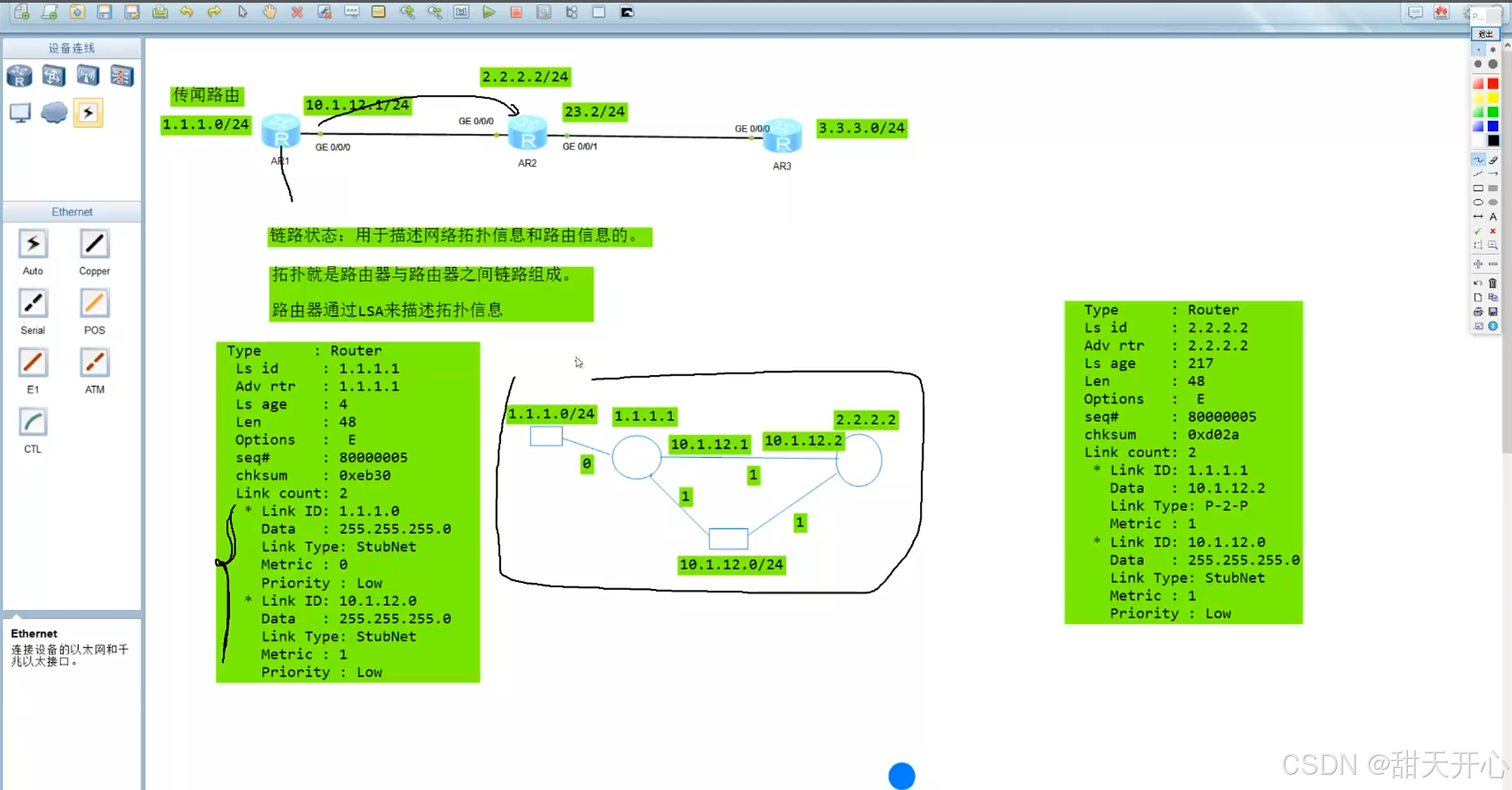Click the zoom in magnifier icon
This screenshot has width=1512, height=790.
pos(407,12)
